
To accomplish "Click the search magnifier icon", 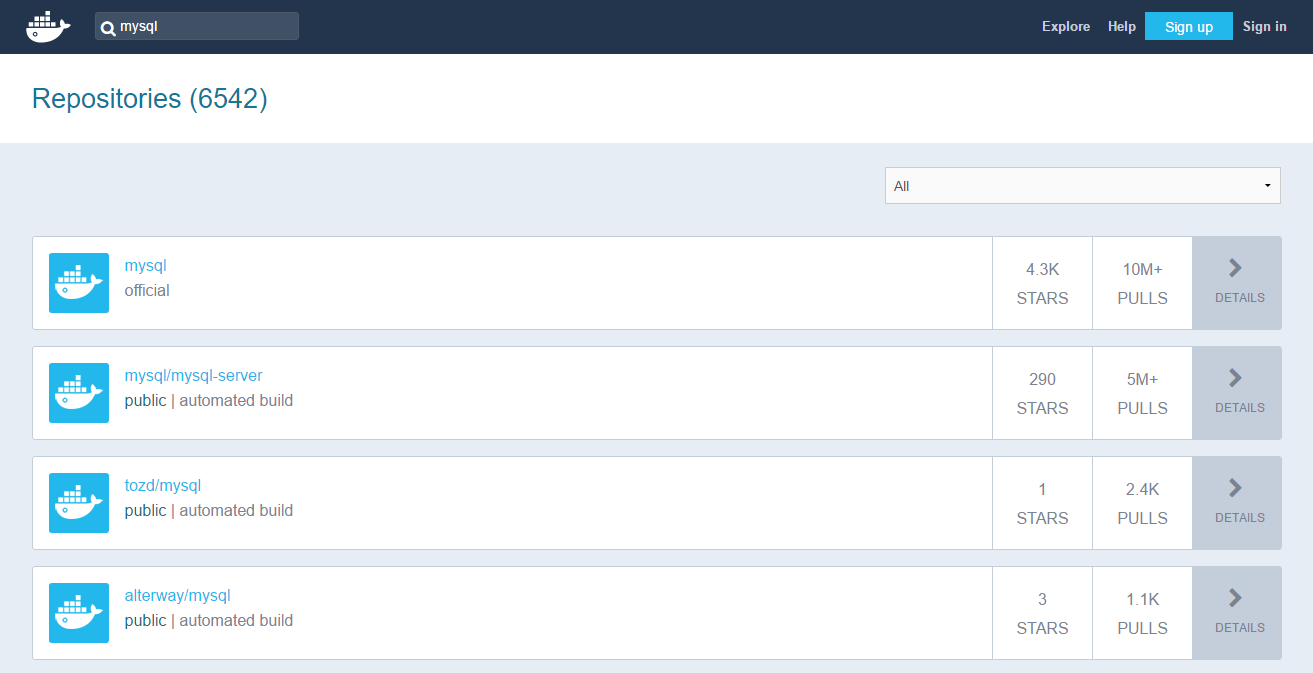I will pyautogui.click(x=108, y=28).
